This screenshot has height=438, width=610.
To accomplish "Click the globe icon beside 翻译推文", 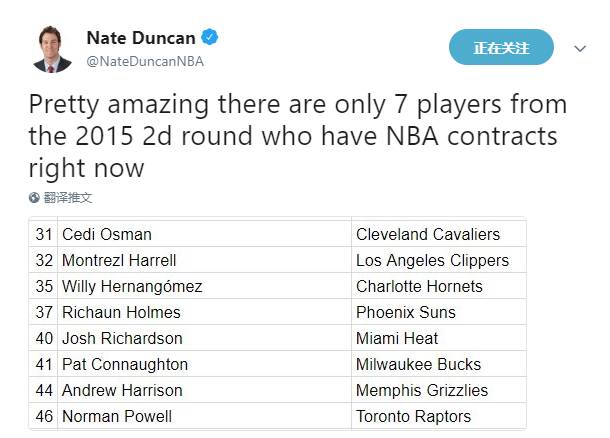I will (x=35, y=198).
